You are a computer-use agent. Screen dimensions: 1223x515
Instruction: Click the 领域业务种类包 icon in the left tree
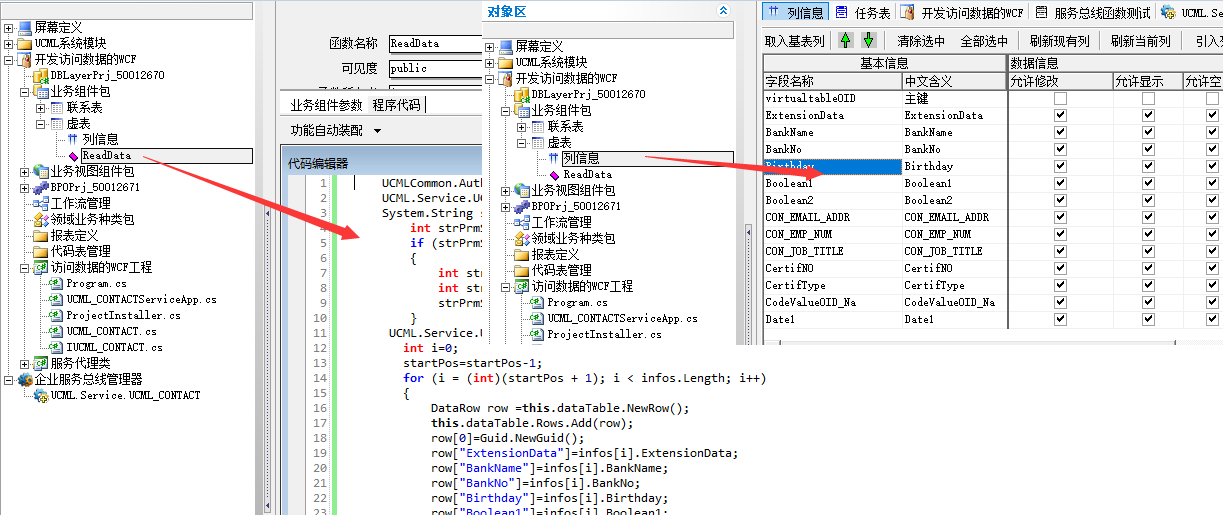41,219
